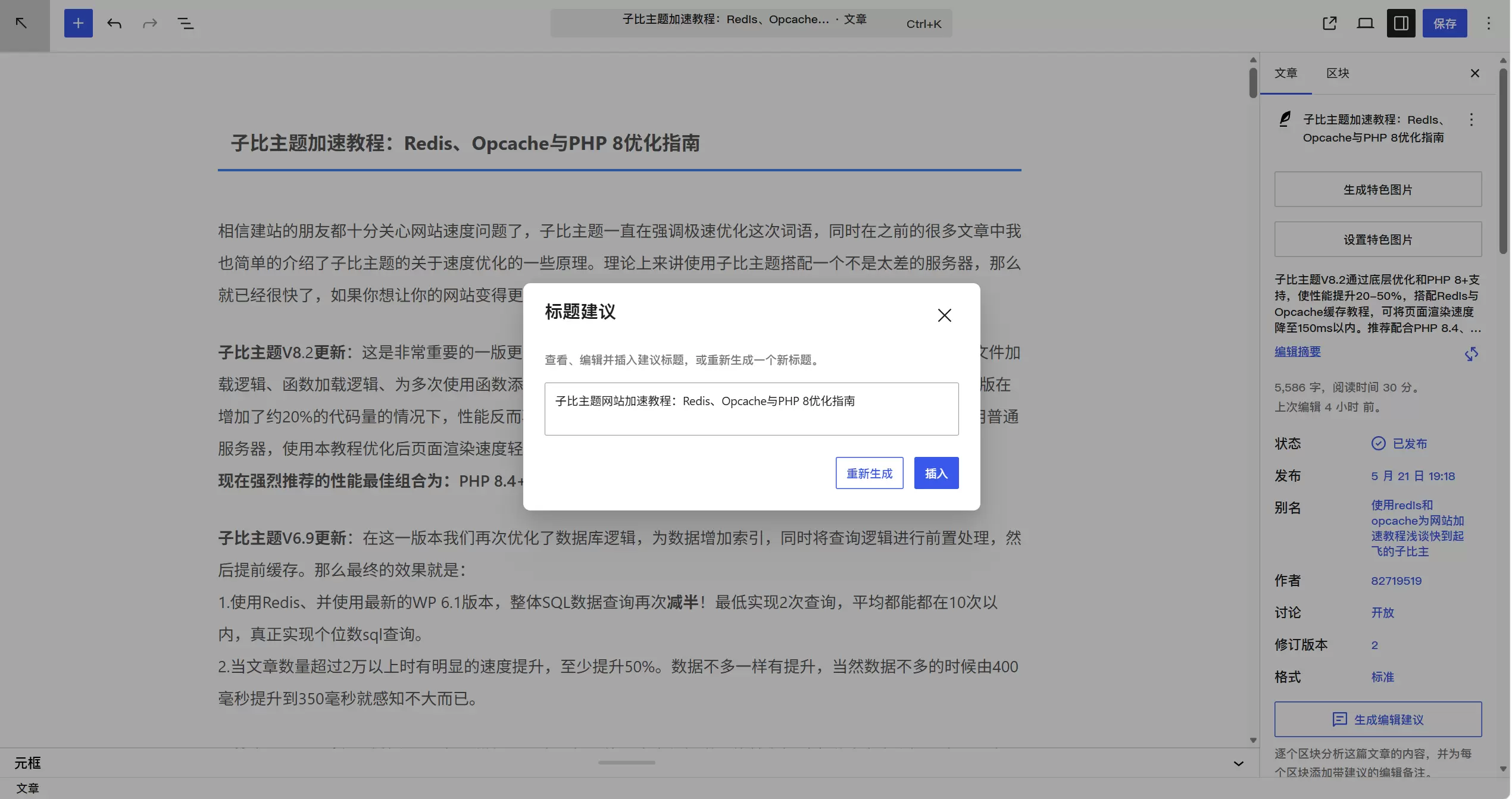
Task: Click 插入 to insert suggested title
Action: (x=936, y=473)
